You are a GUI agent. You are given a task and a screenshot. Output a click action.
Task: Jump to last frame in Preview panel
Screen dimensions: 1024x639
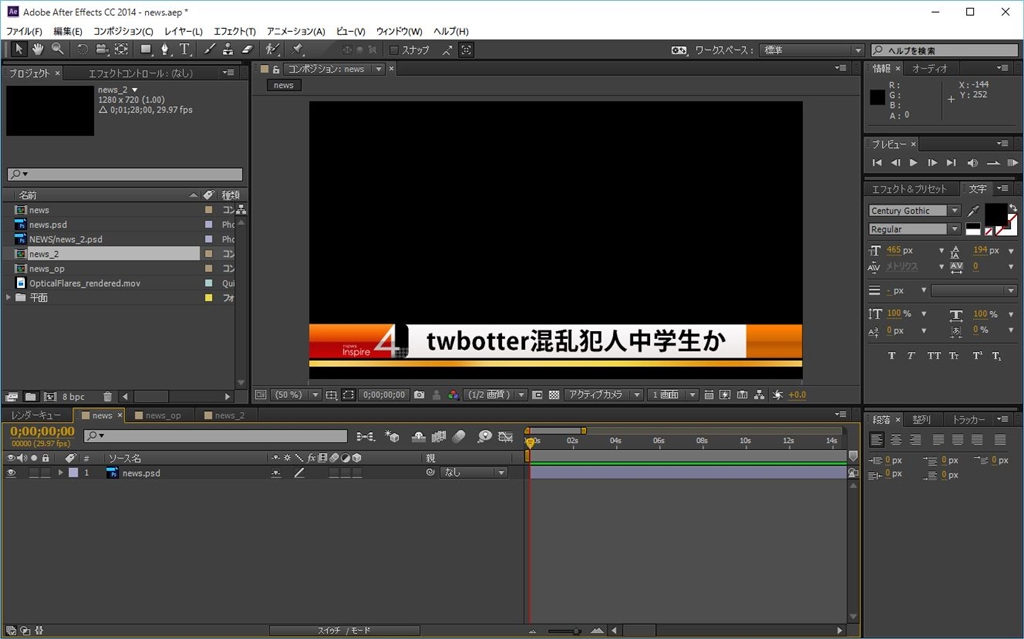952,163
